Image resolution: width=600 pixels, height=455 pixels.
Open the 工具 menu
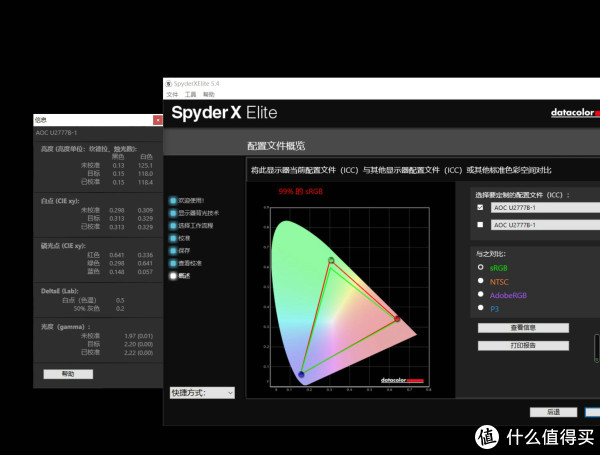tap(191, 95)
